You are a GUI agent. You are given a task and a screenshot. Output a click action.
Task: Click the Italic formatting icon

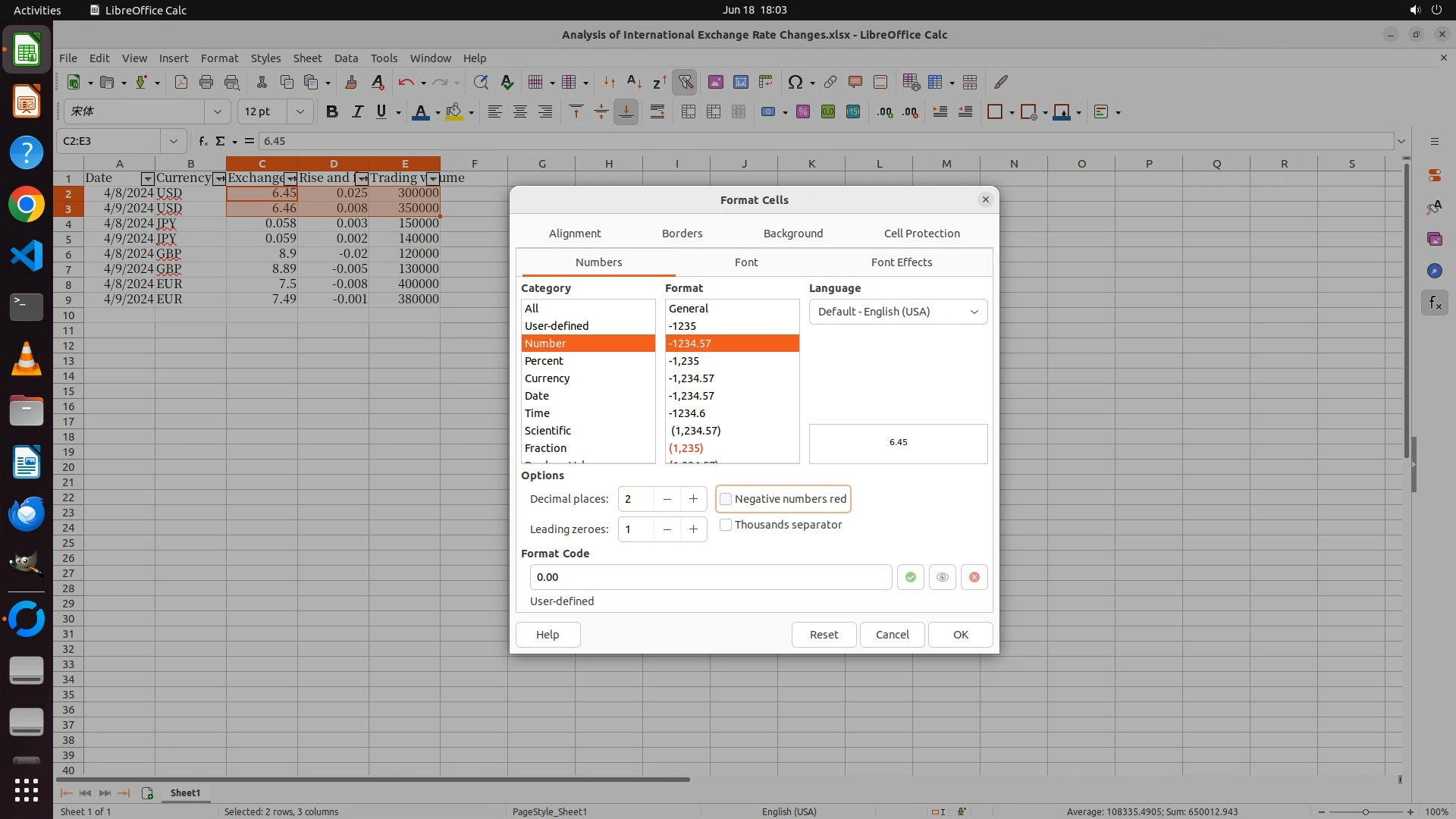pos(356,112)
